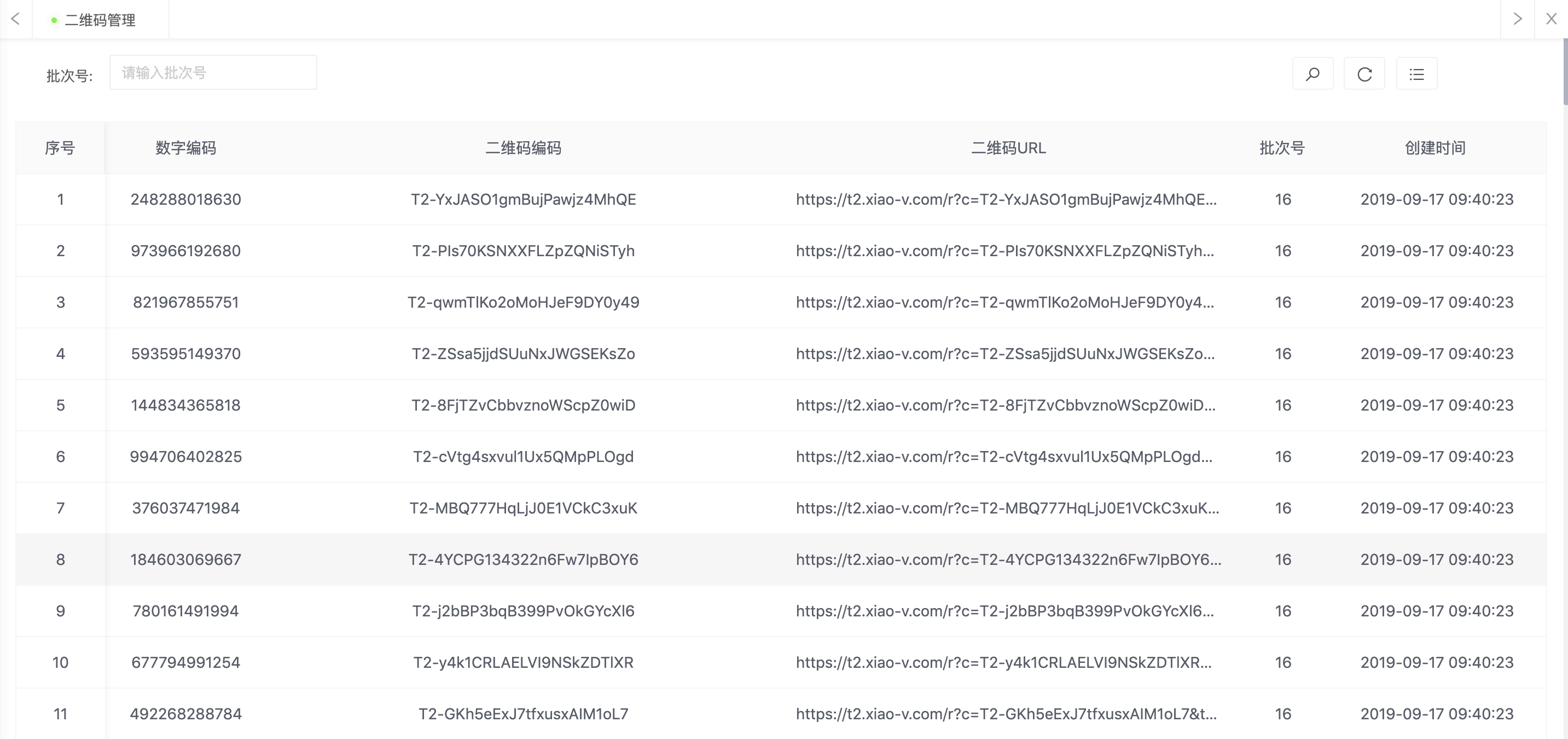The height and width of the screenshot is (739, 1568).
Task: Click the URL ending ZSsa5jjdSUuNxJWGSEKsZo...
Action: [x=1006, y=354]
